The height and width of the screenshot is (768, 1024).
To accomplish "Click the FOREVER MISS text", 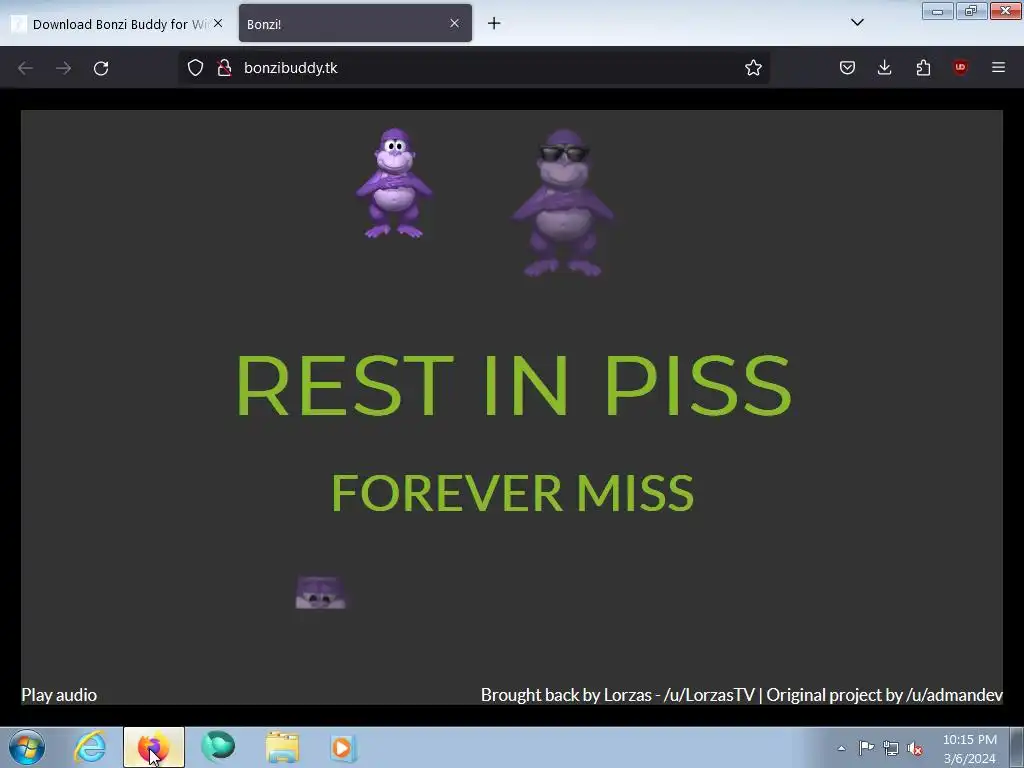I will (x=513, y=493).
